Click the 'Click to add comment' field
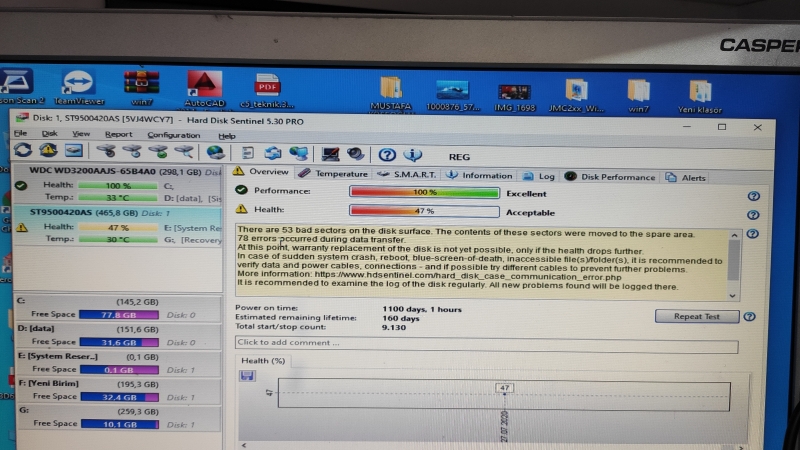Screen dimensions: 800x450 487,343
